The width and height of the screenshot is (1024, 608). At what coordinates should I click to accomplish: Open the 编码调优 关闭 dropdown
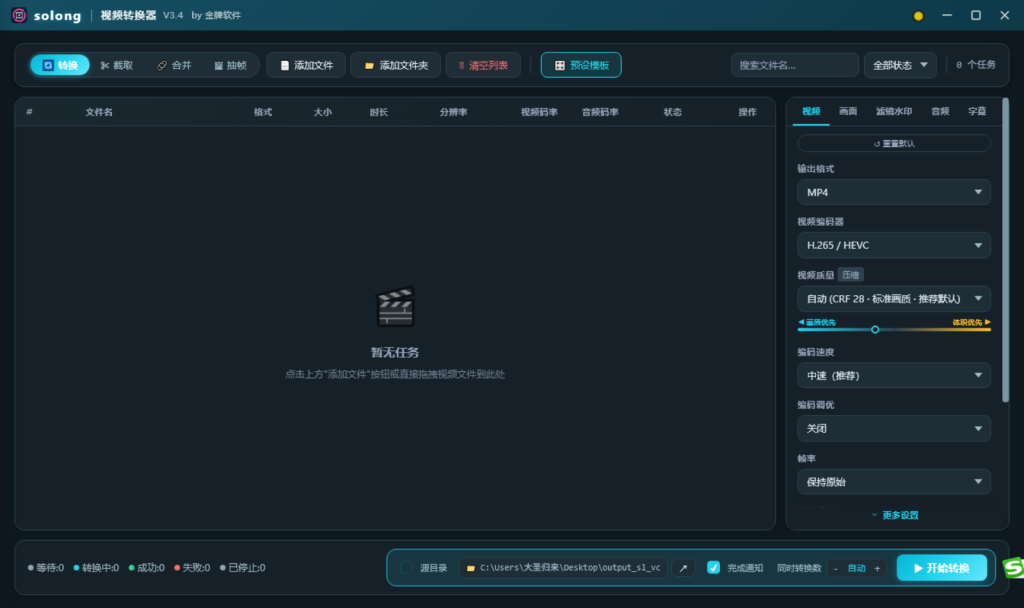click(x=894, y=428)
